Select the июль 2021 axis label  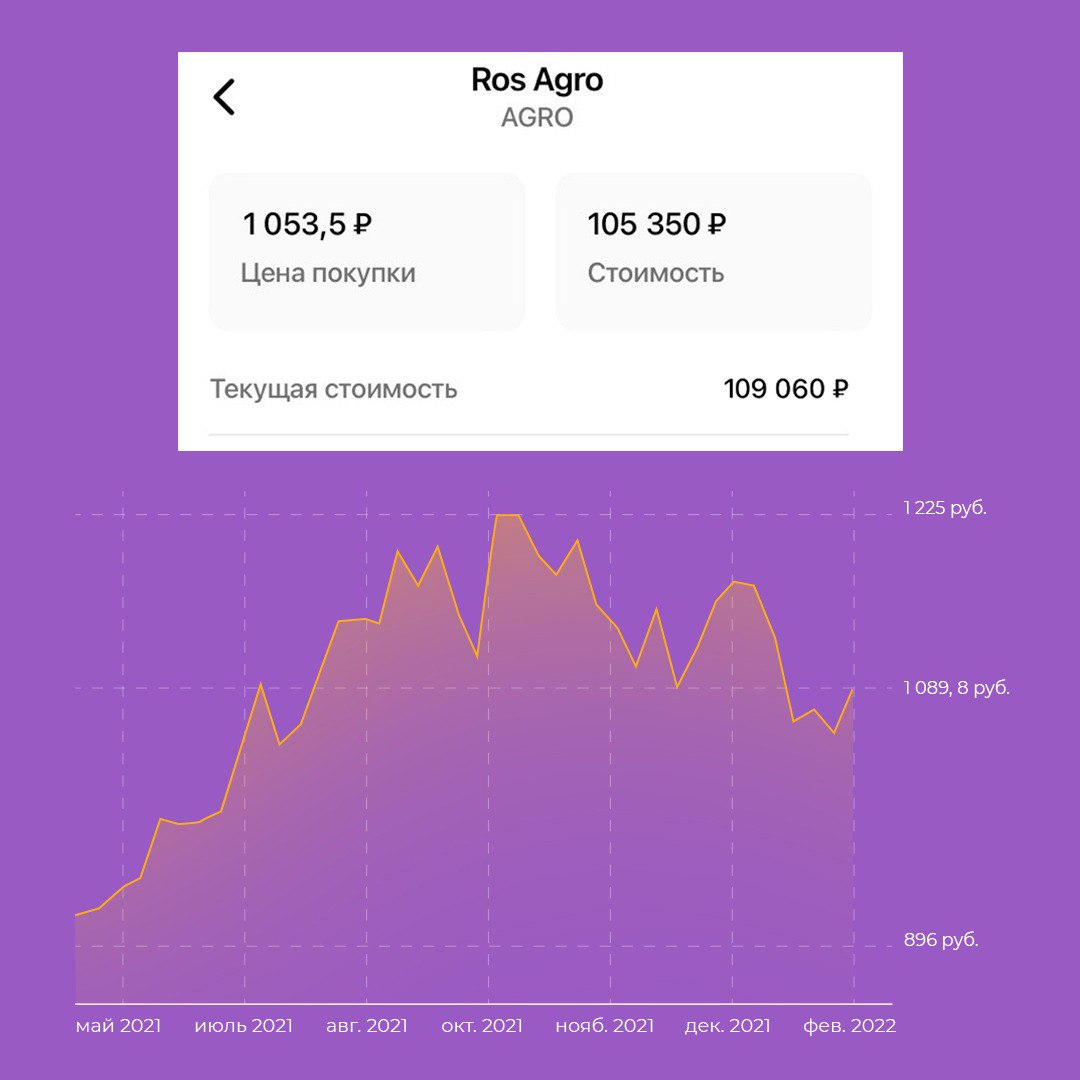click(244, 1026)
